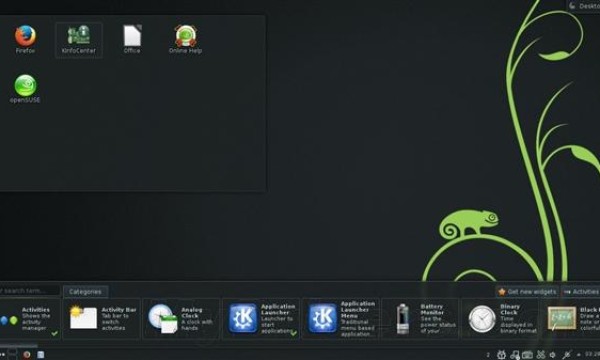Image resolution: width=600 pixels, height=360 pixels.
Task: Select the Battery Monitor widget
Action: pyautogui.click(x=420, y=319)
